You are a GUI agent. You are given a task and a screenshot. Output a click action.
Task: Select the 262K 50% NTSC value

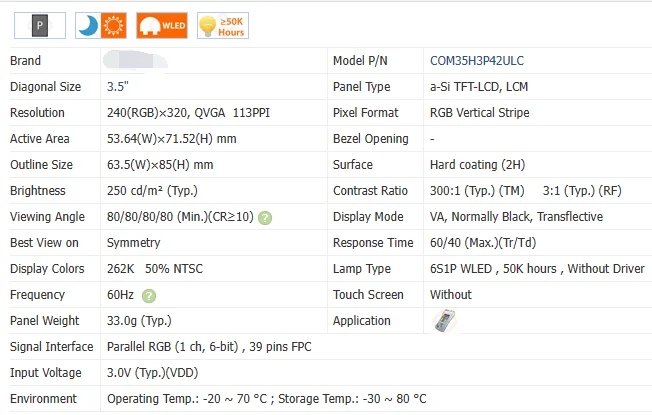(155, 269)
